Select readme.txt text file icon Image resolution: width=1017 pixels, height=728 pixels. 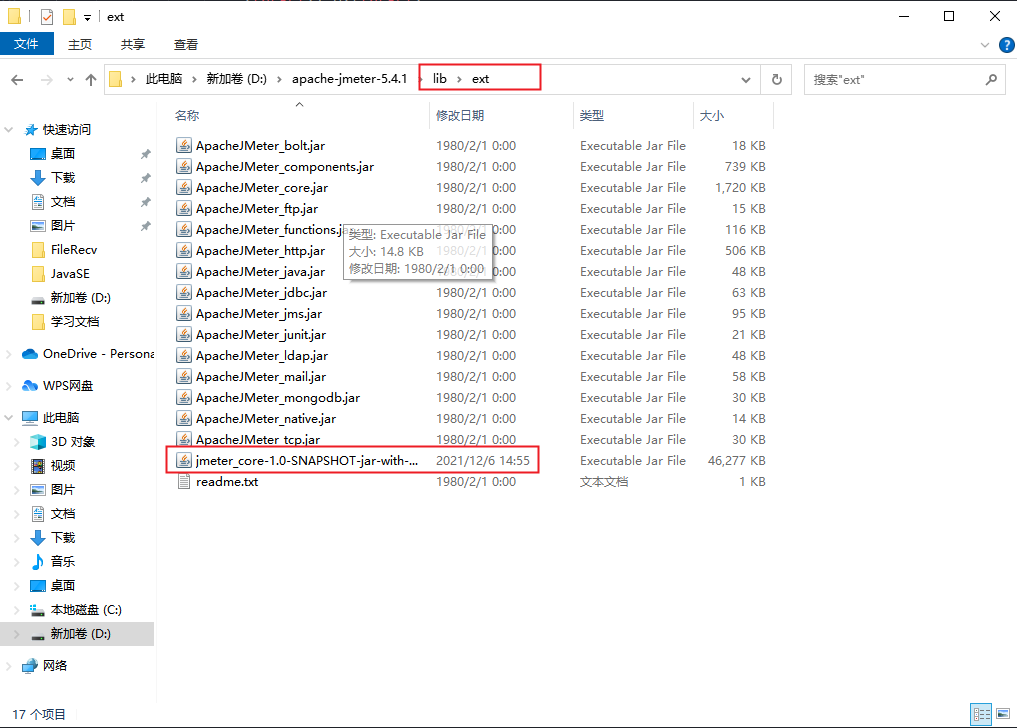coord(184,481)
